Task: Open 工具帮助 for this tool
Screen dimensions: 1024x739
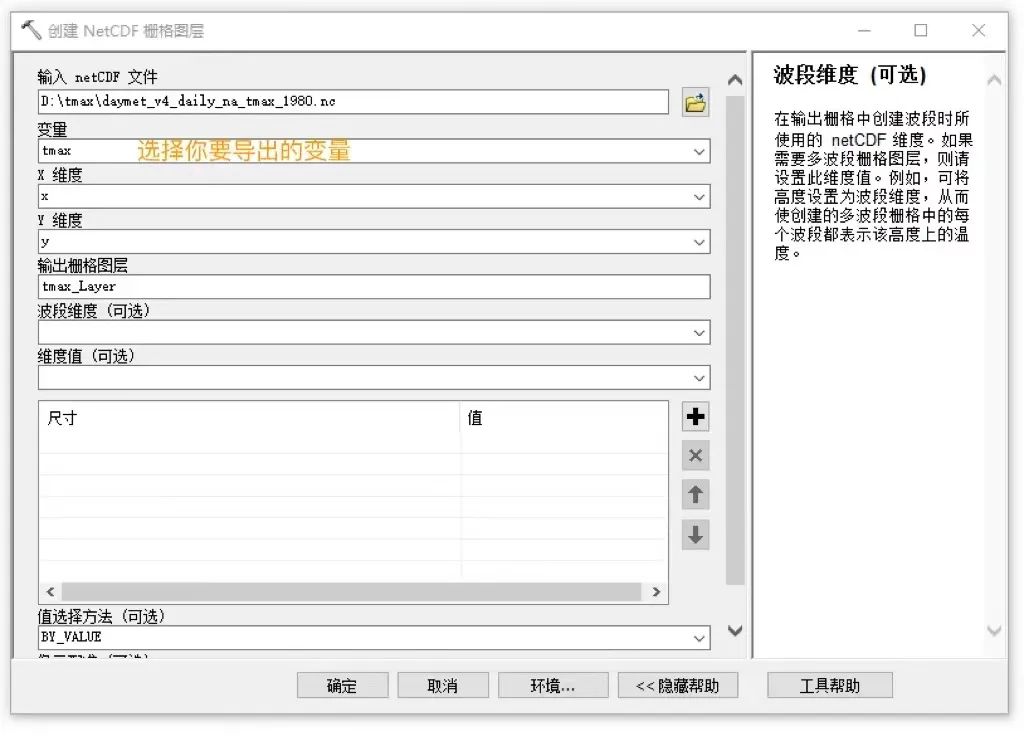Action: tap(829, 685)
